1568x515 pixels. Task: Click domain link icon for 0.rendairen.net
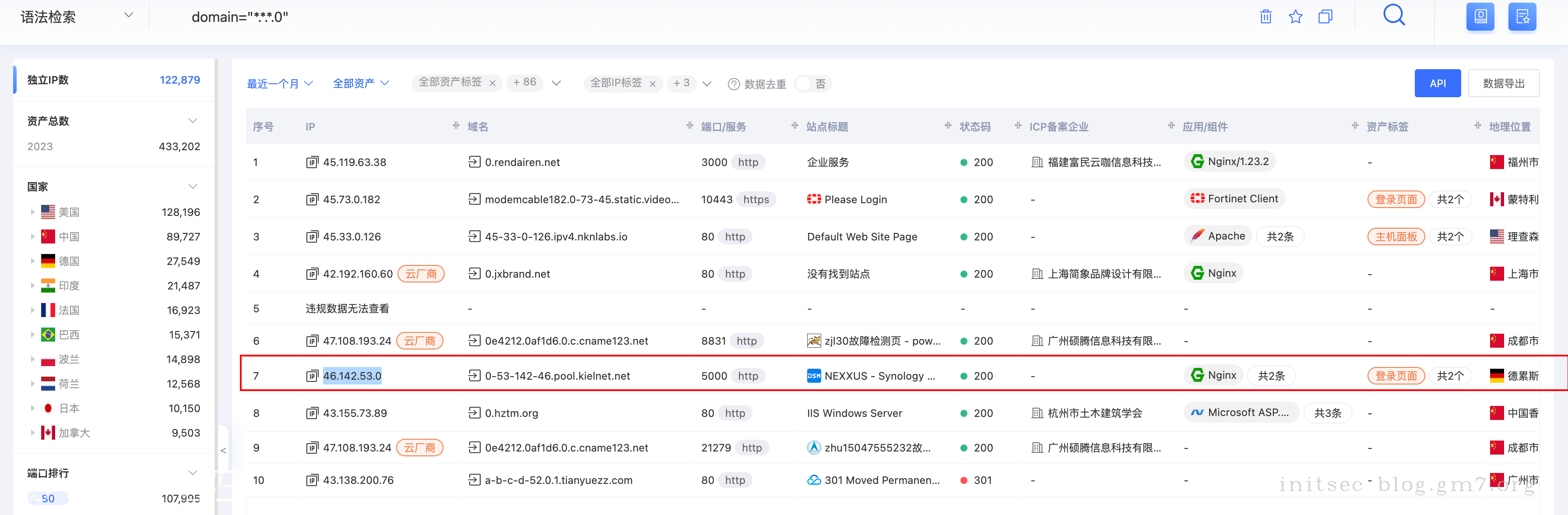coord(474,162)
